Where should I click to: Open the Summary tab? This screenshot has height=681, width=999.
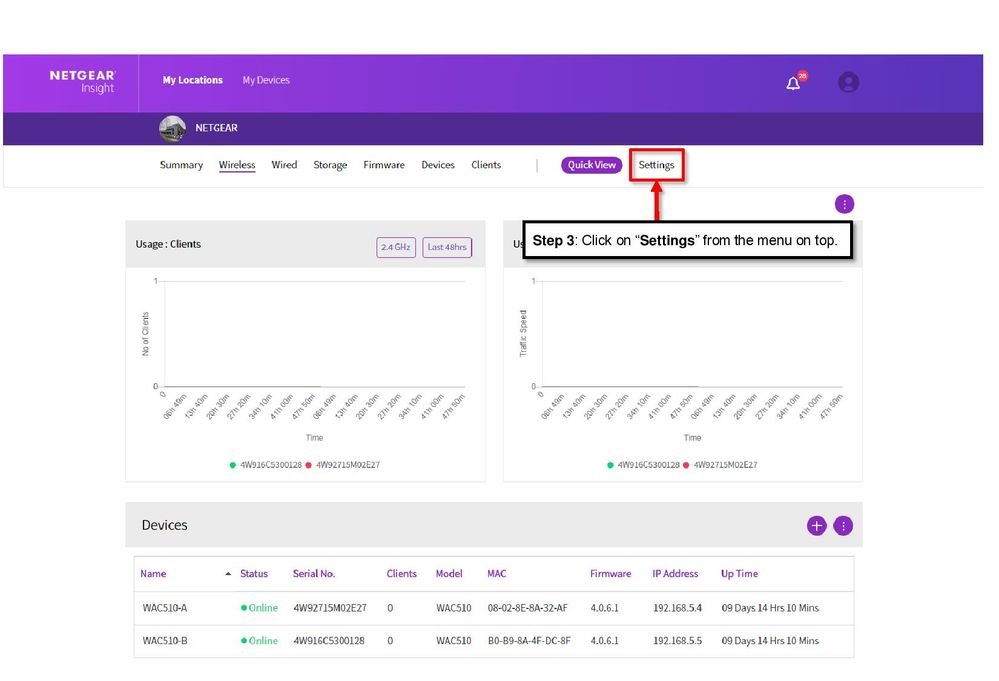[x=181, y=165]
